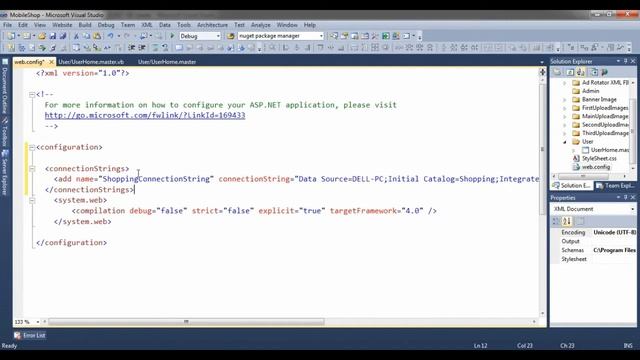The height and width of the screenshot is (360, 640).
Task: Click the Copy icon in the toolbar
Action: click(86, 36)
